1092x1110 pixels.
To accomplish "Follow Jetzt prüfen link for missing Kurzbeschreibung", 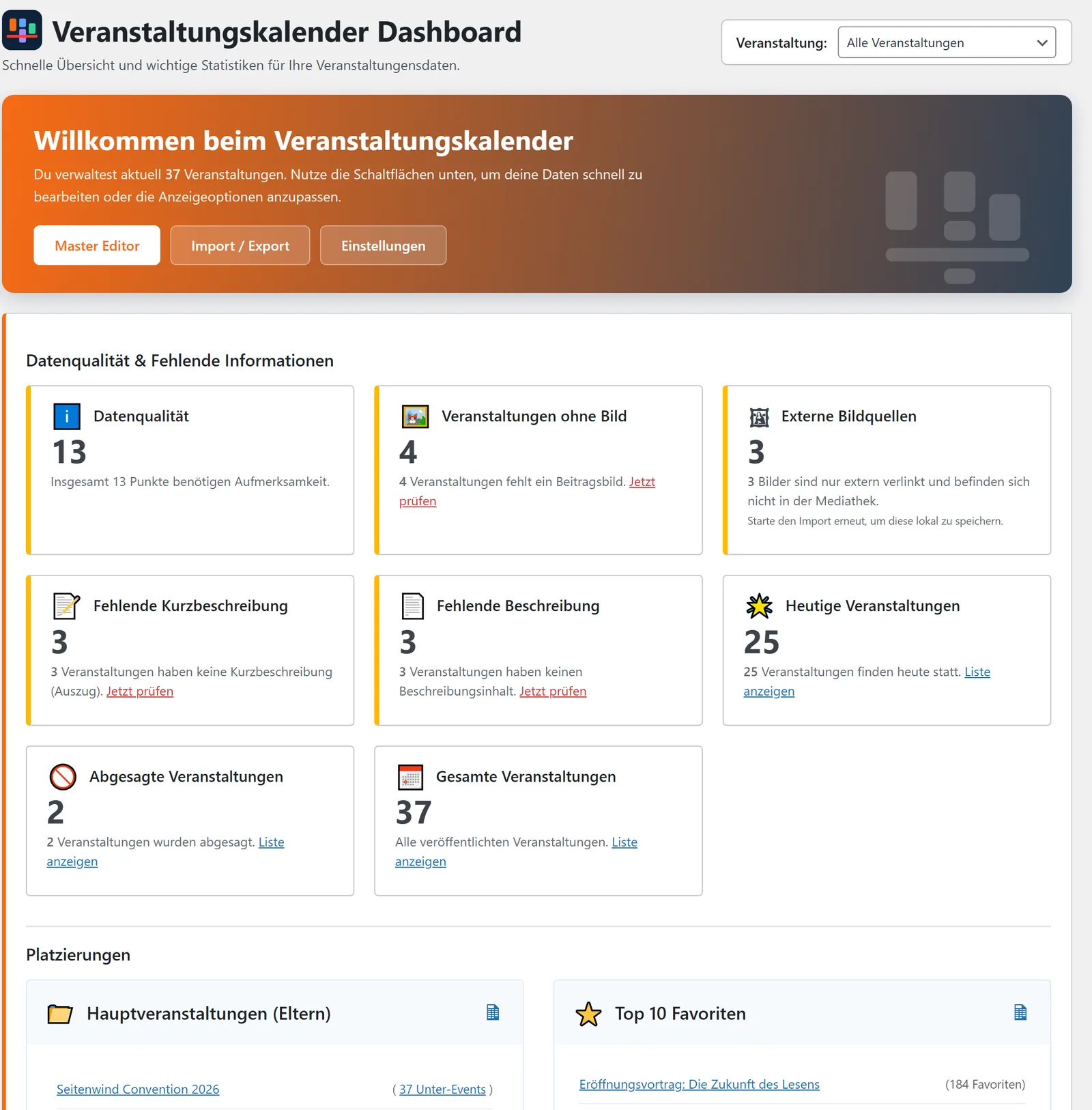I will click(140, 691).
